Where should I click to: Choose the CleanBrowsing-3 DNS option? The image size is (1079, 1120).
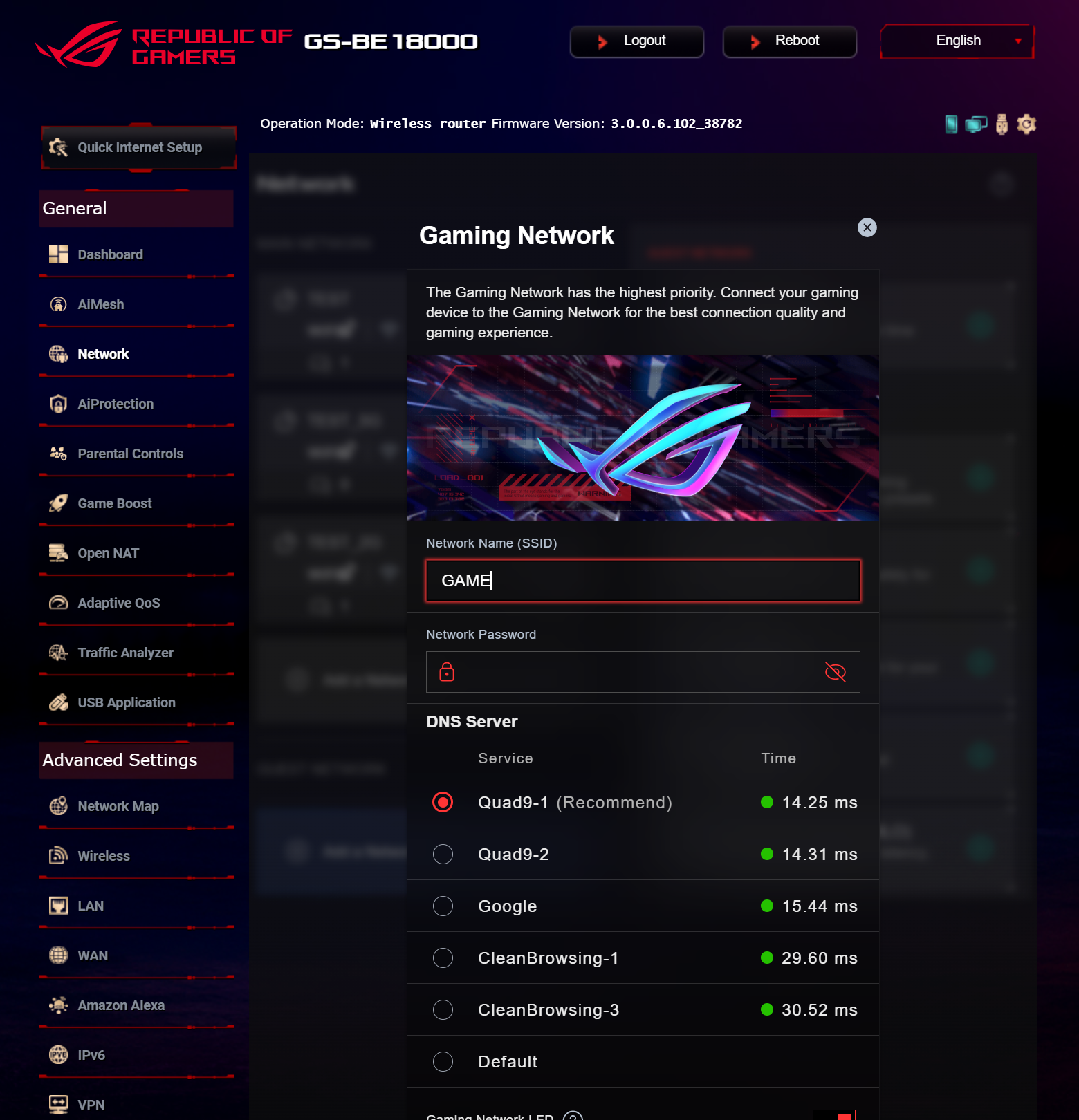(x=443, y=1009)
